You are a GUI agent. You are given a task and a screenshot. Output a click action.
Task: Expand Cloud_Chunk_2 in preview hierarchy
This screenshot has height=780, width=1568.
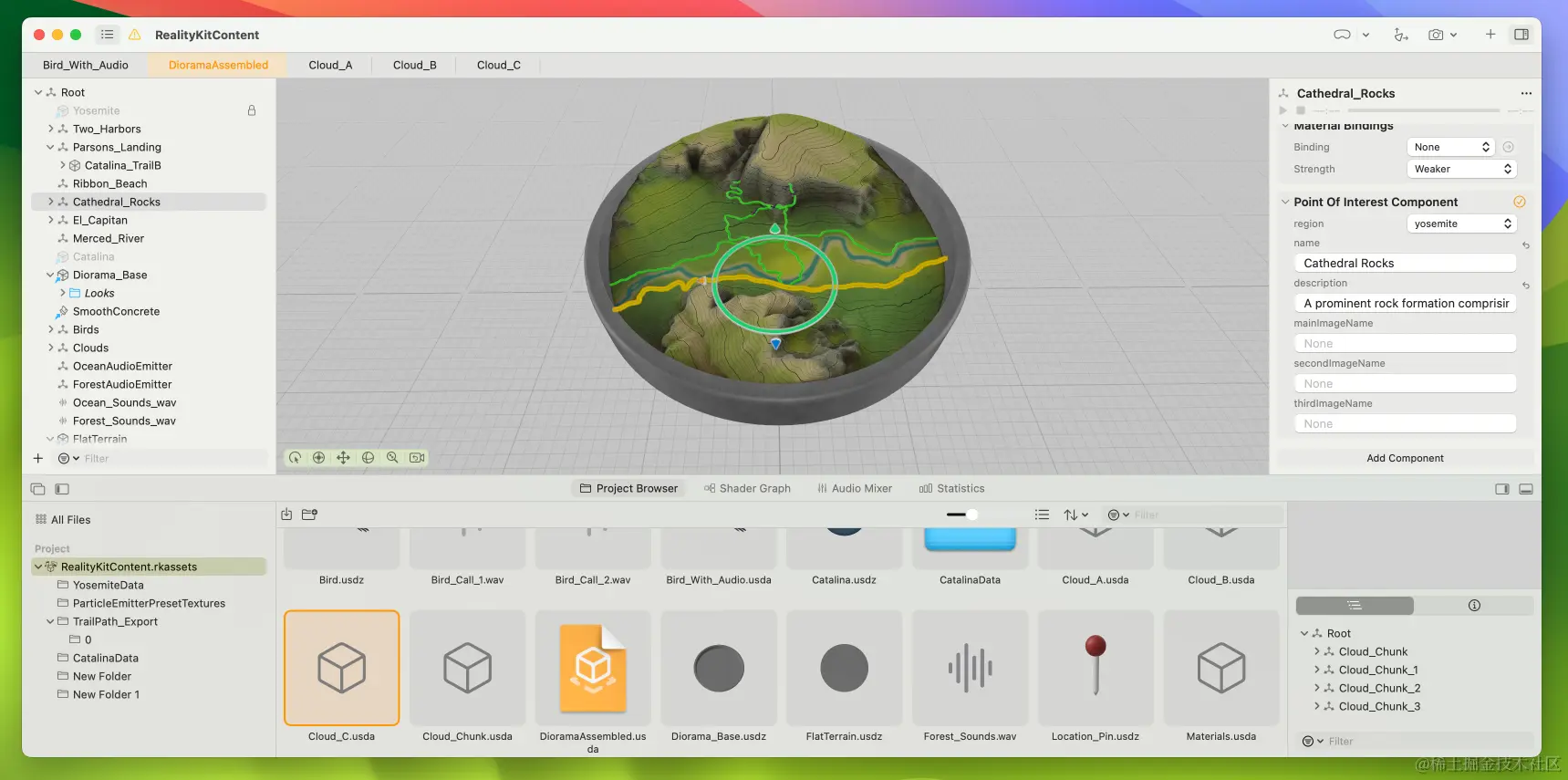point(1317,688)
